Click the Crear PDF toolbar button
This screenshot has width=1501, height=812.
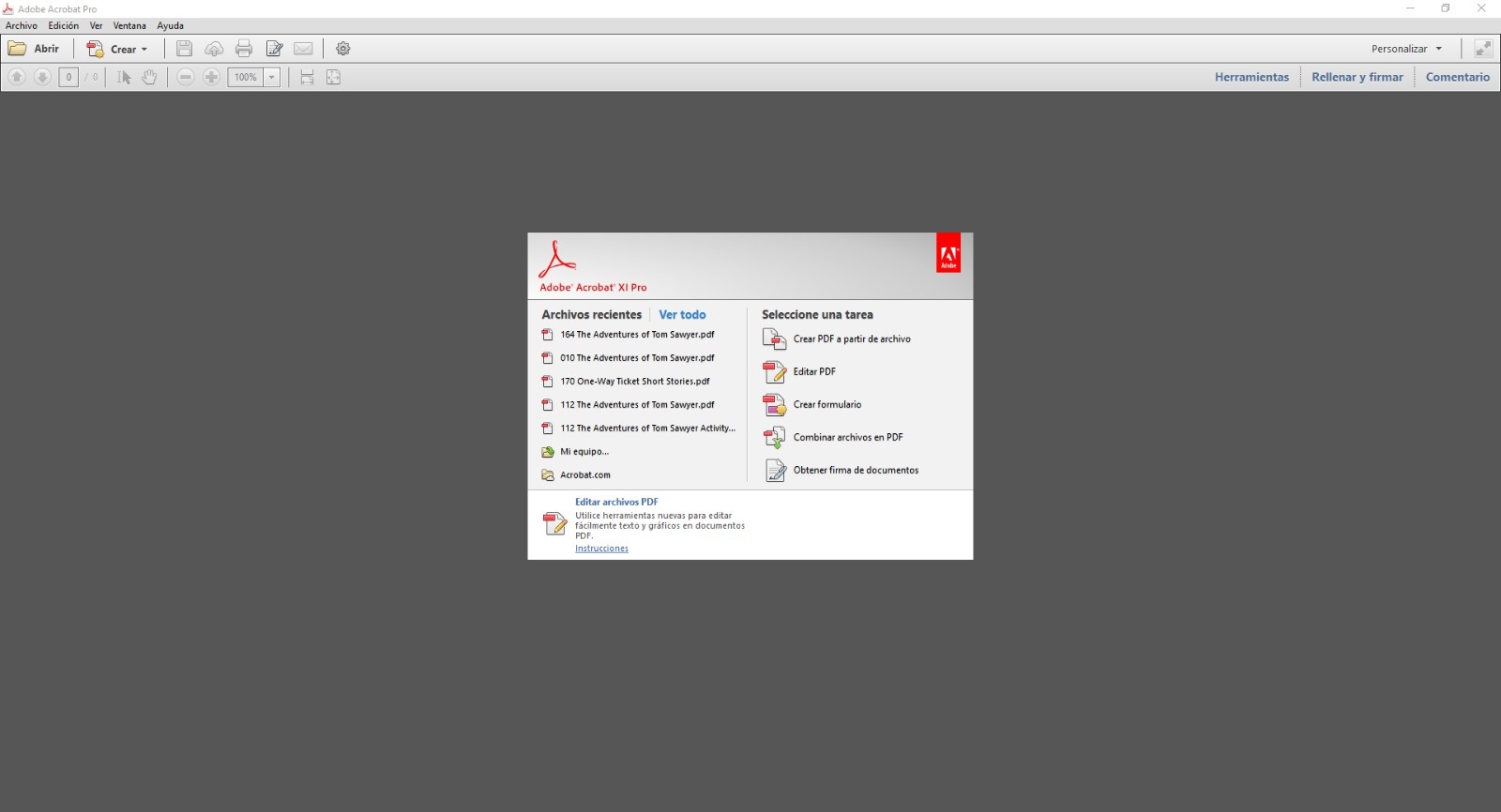(x=117, y=49)
